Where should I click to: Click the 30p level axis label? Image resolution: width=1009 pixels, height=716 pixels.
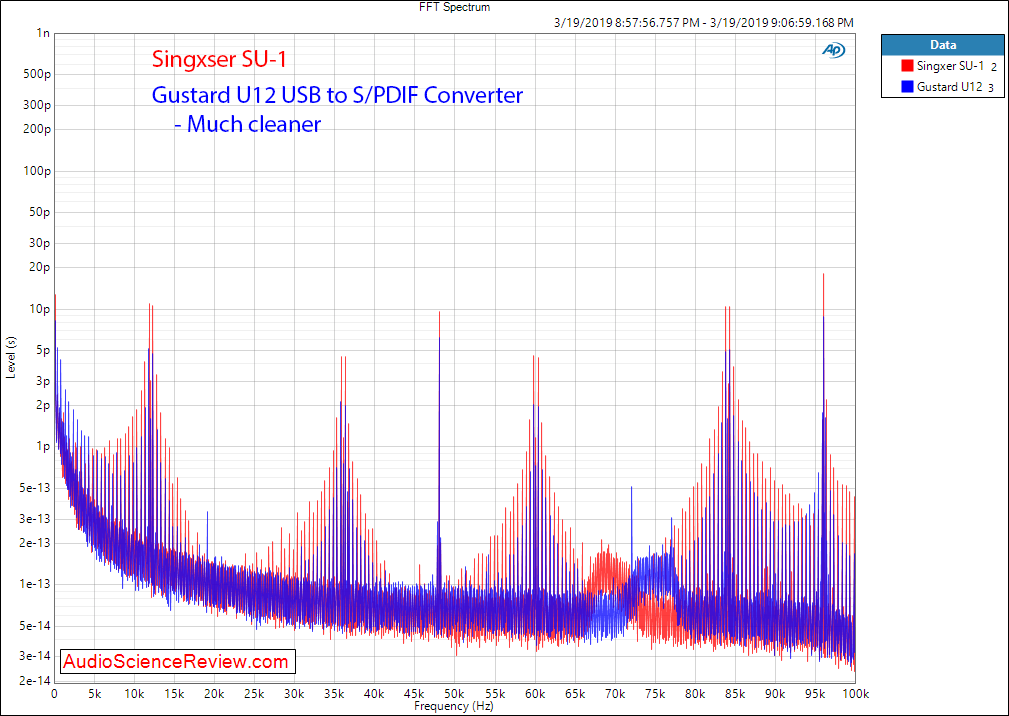(40, 243)
